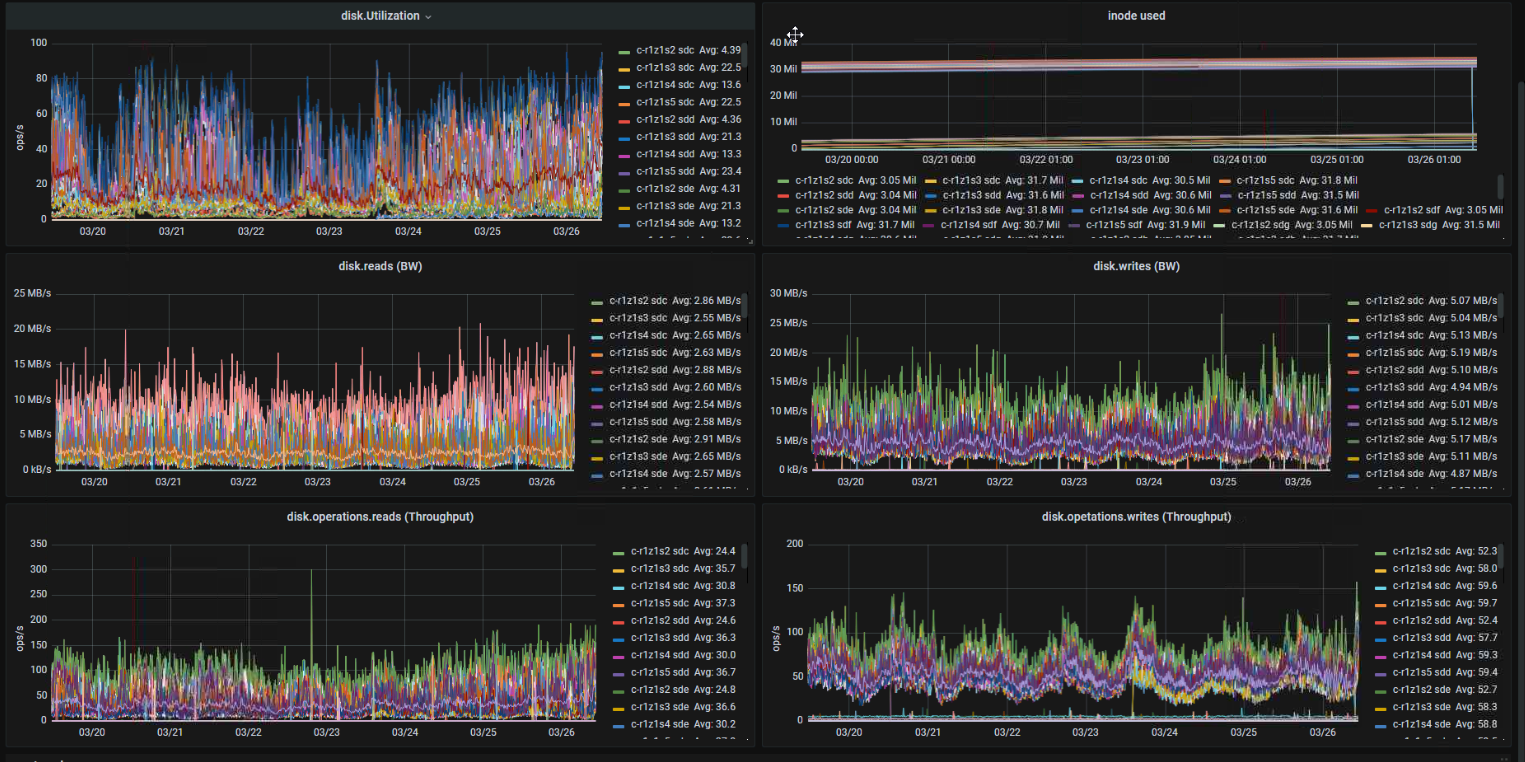The height and width of the screenshot is (762, 1525).
Task: Click the disk.operations.reads (Throughput) panel title
Action: (380, 517)
